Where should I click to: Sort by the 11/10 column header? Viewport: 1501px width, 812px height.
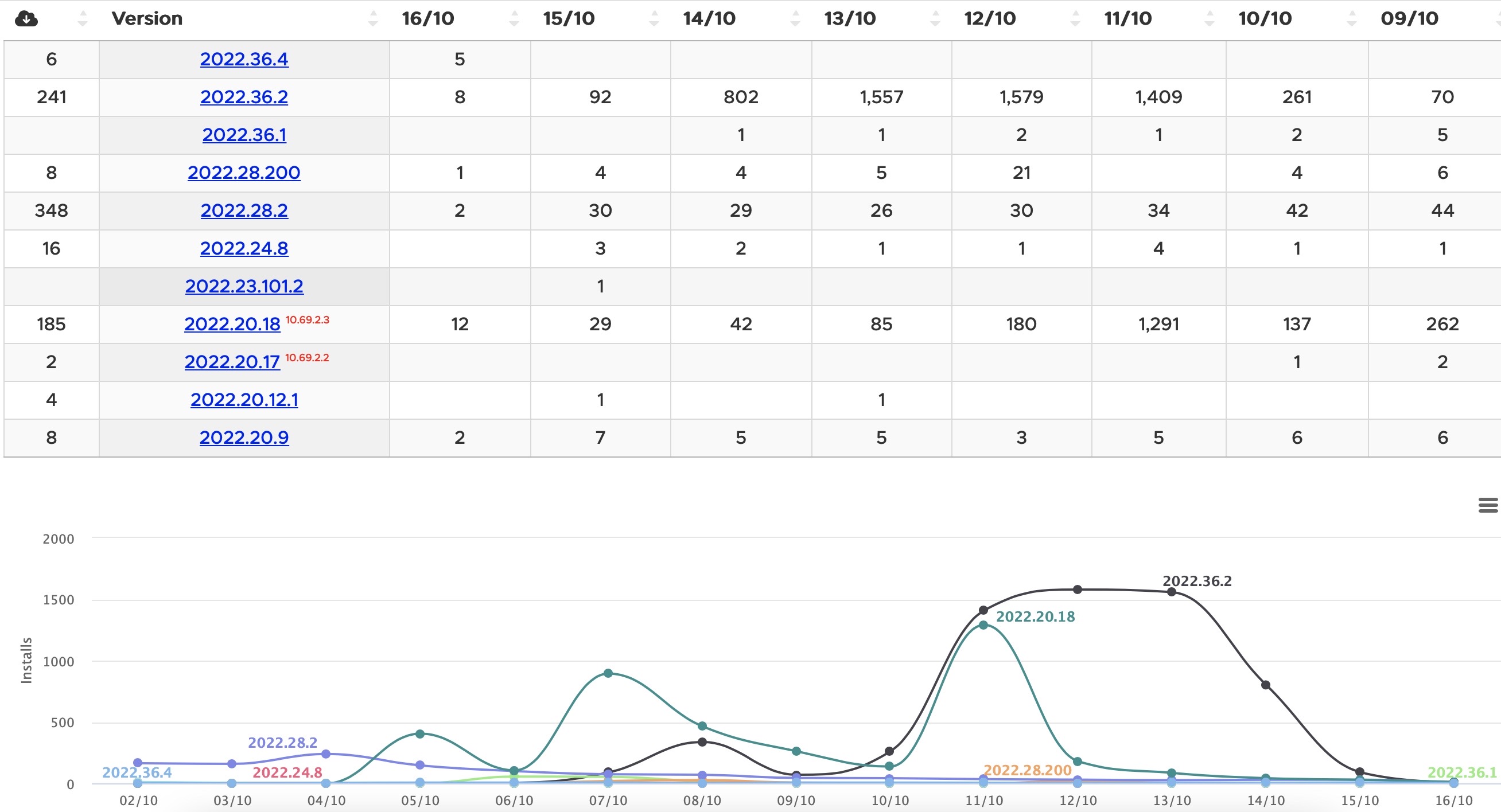1127,19
